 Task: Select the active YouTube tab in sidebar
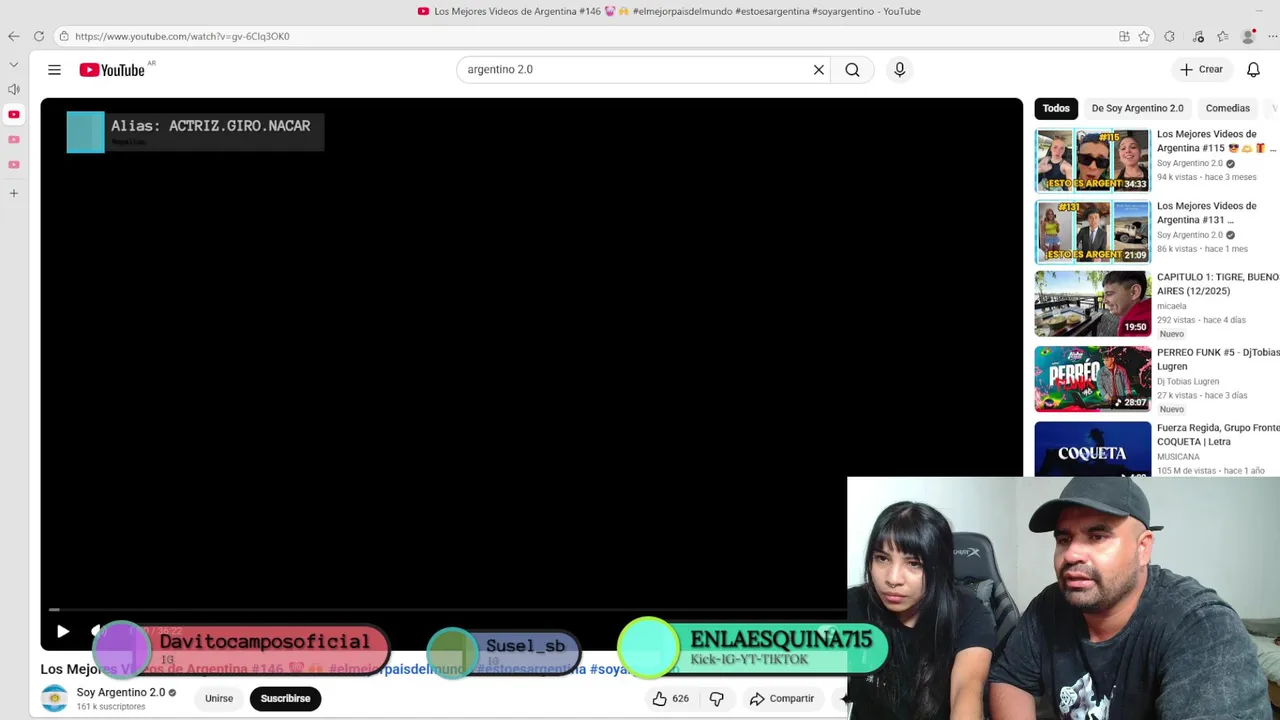point(13,114)
